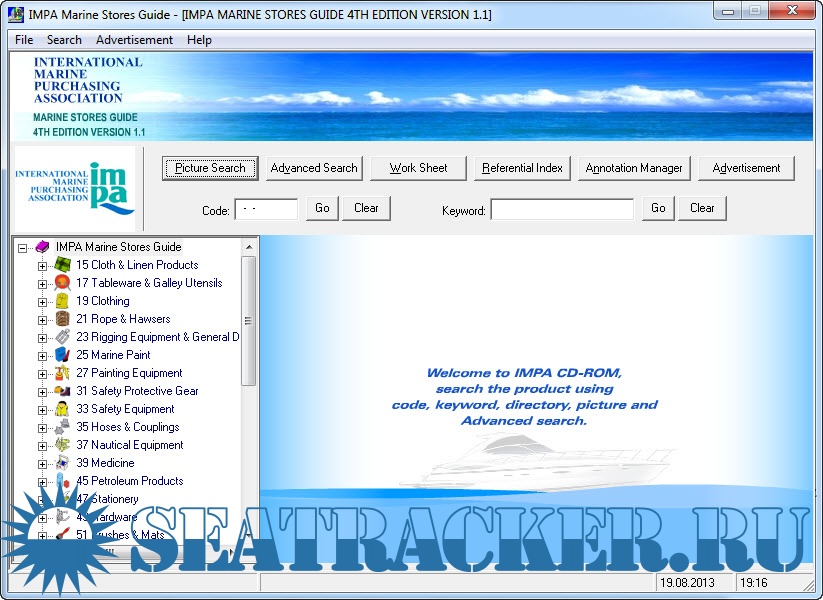This screenshot has height=600, width=823.
Task: Expand the 27 Painting Equipment node
Action: (x=42, y=374)
